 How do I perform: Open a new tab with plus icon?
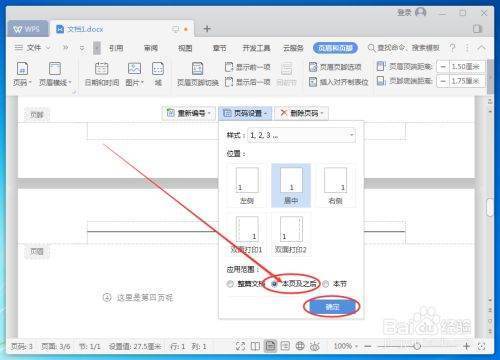coord(207,29)
